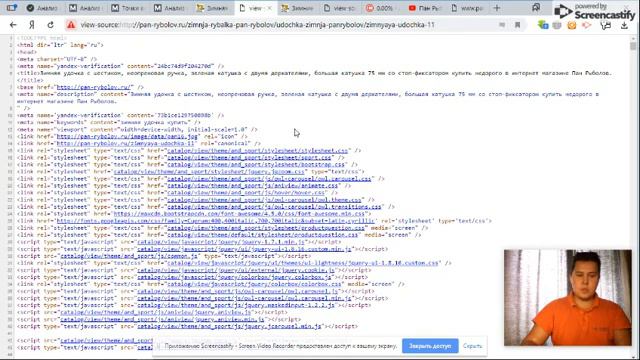Open the jquery.cookie.js script link
The height and width of the screenshot is (360, 640).
236,270
